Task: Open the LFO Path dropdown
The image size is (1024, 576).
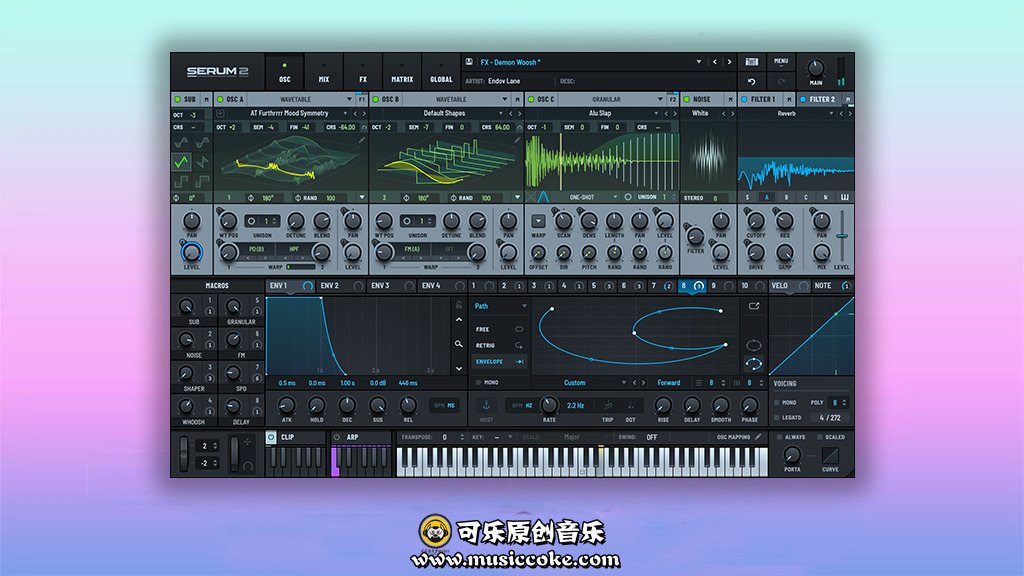Action: click(x=524, y=306)
